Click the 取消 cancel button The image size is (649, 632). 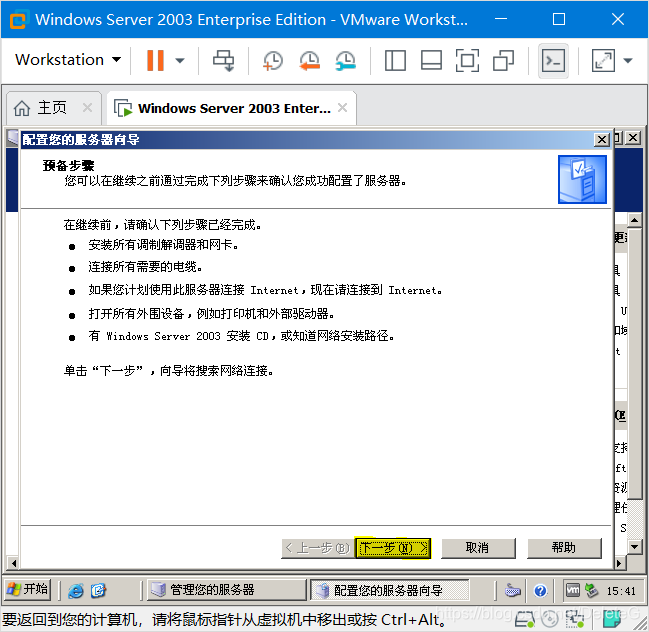pos(478,548)
